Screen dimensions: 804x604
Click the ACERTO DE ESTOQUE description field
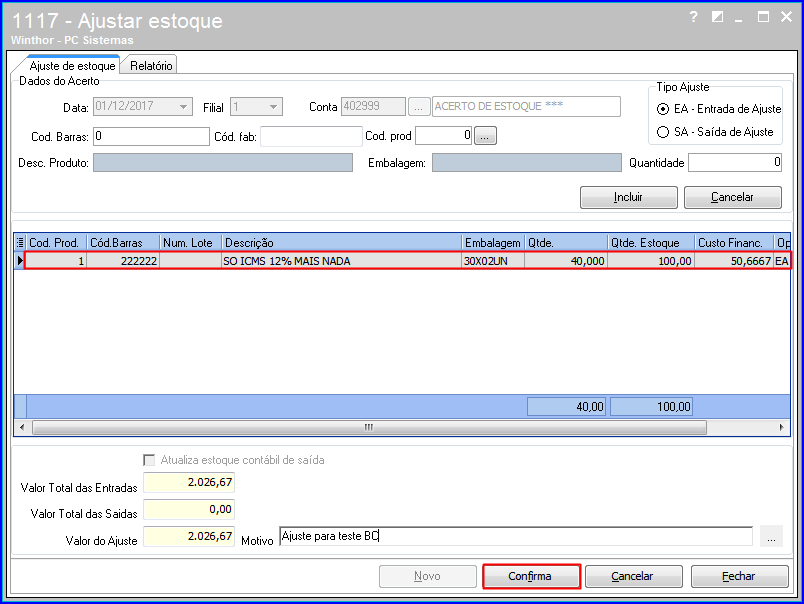coord(526,107)
